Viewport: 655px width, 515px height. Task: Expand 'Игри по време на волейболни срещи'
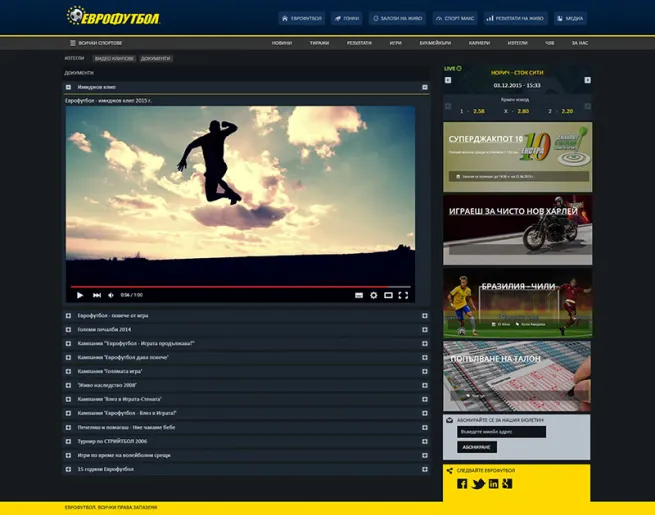(246, 455)
